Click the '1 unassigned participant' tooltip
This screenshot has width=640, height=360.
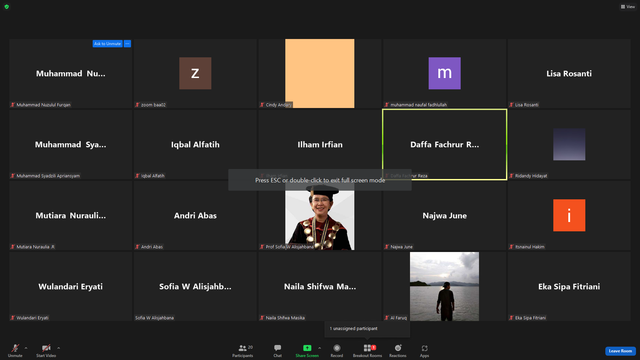coord(367,329)
